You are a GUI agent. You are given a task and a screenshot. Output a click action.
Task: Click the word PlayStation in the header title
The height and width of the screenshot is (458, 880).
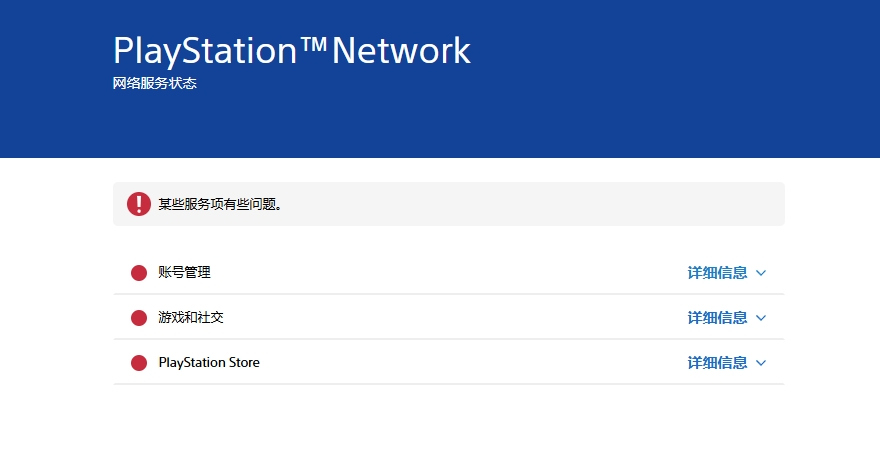205,50
